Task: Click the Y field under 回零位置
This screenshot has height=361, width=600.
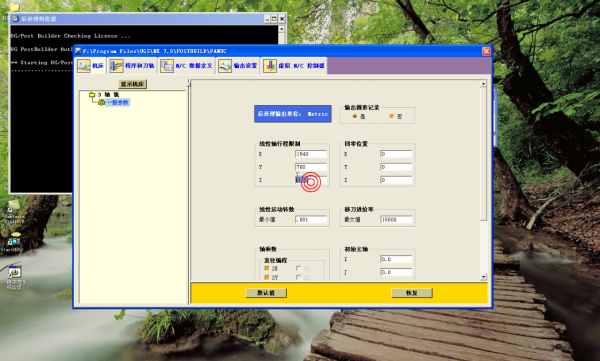Action: pyautogui.click(x=396, y=167)
